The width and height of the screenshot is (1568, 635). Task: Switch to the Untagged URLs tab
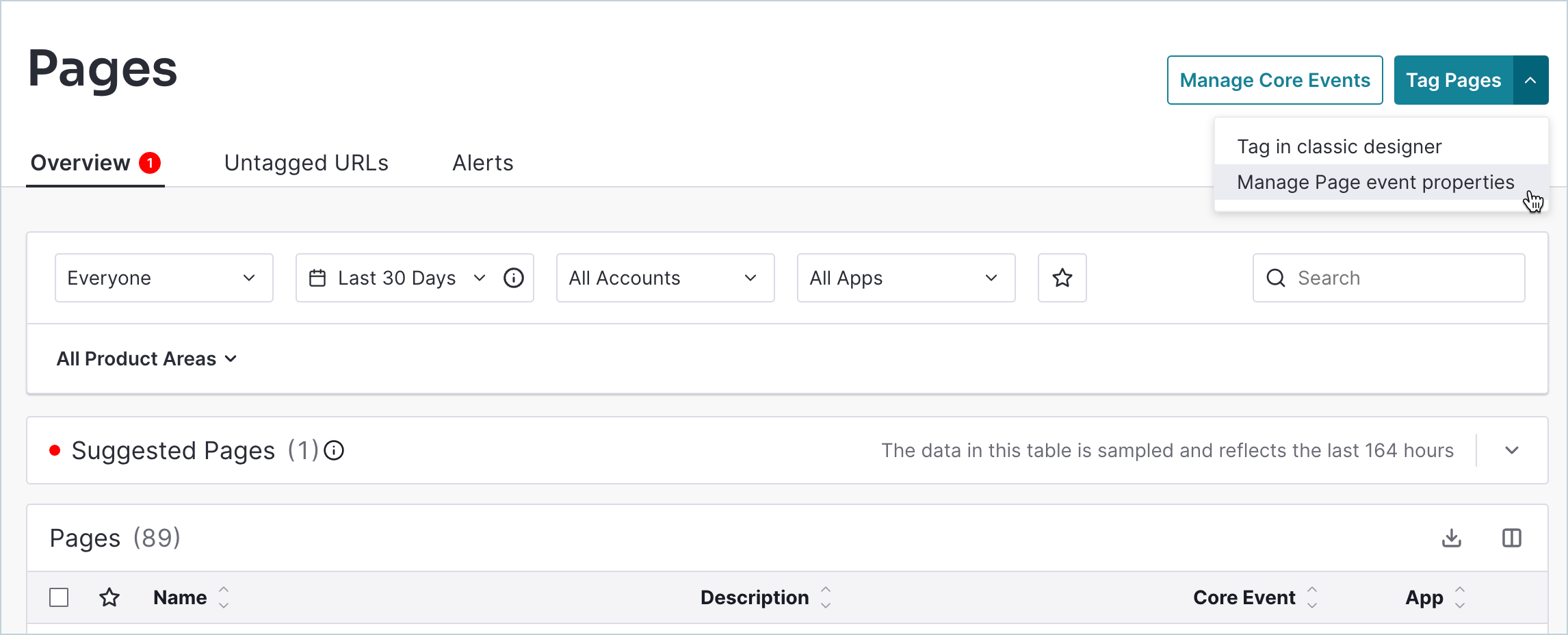coord(306,163)
